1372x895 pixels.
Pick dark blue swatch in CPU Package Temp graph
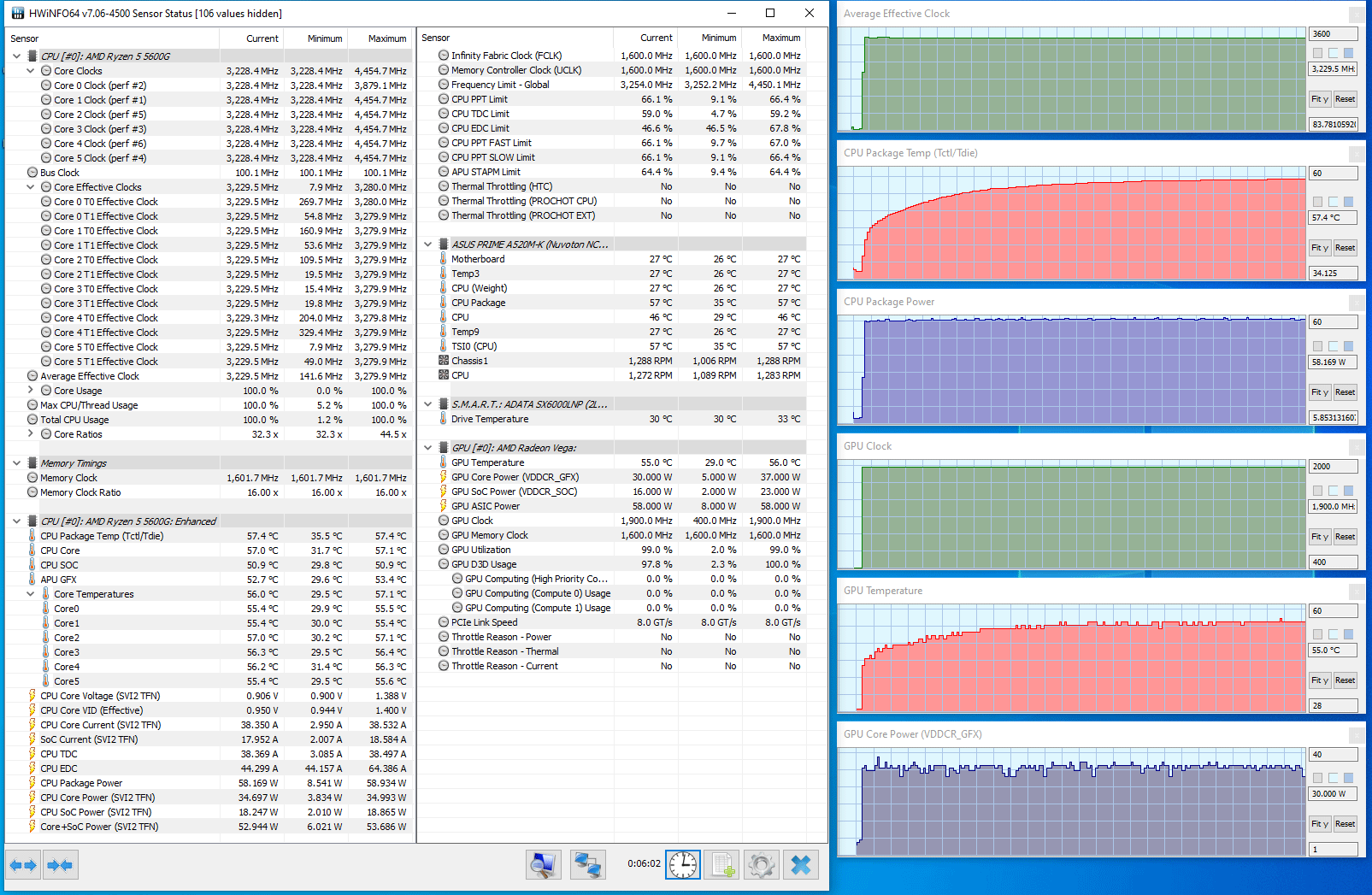click(1348, 202)
